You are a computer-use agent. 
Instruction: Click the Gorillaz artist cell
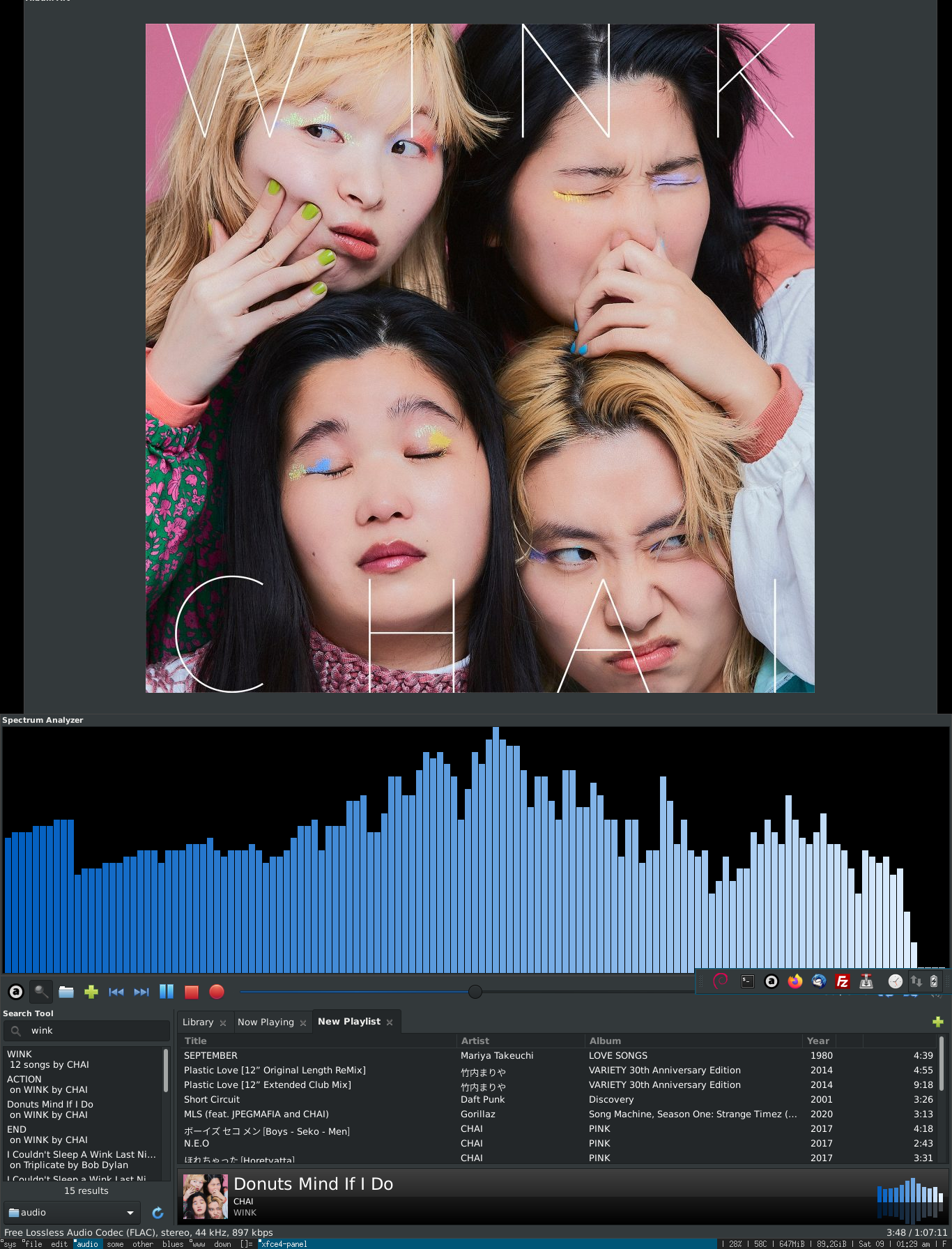[477, 1114]
